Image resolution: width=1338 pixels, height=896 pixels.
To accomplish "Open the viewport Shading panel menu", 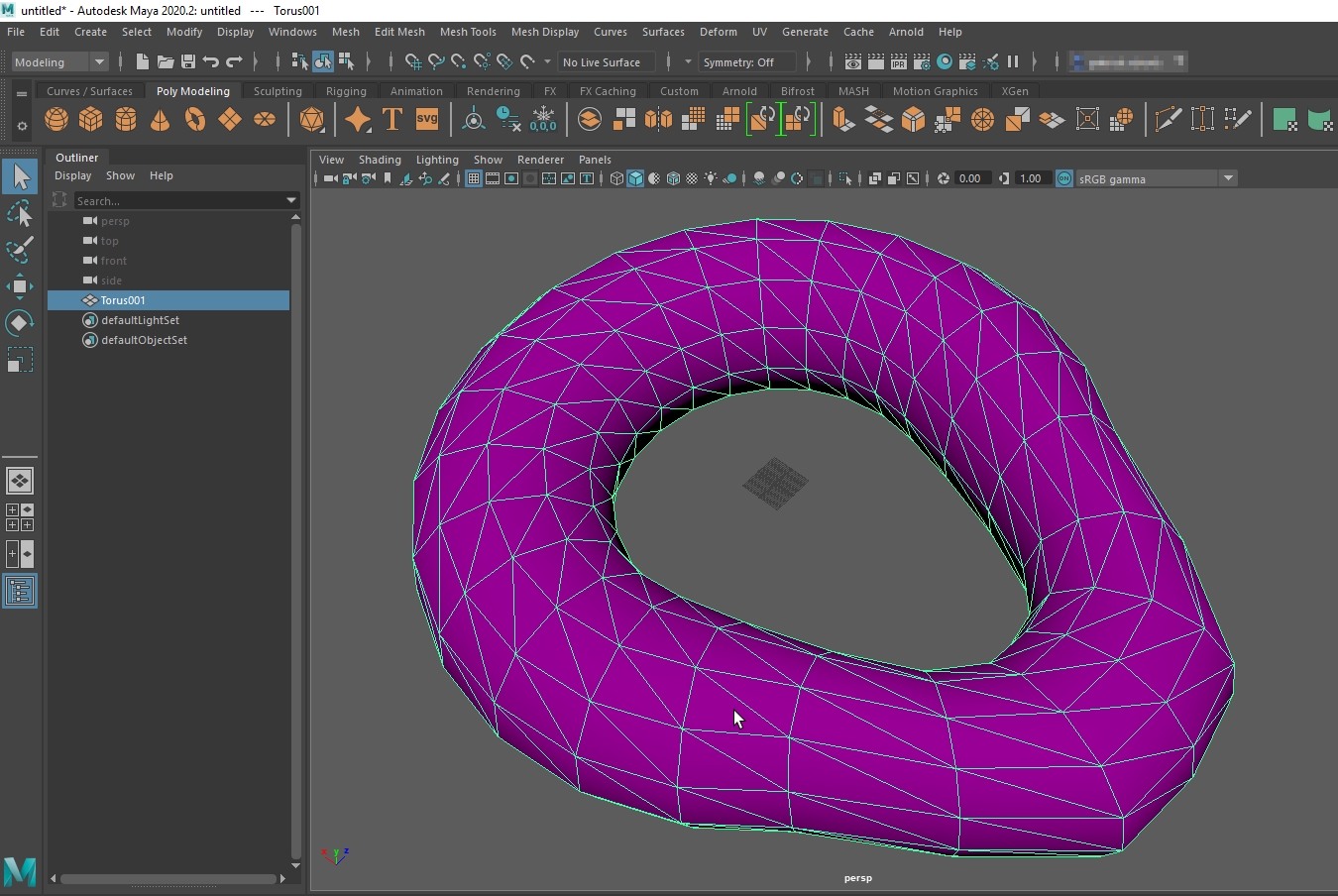I will point(380,160).
